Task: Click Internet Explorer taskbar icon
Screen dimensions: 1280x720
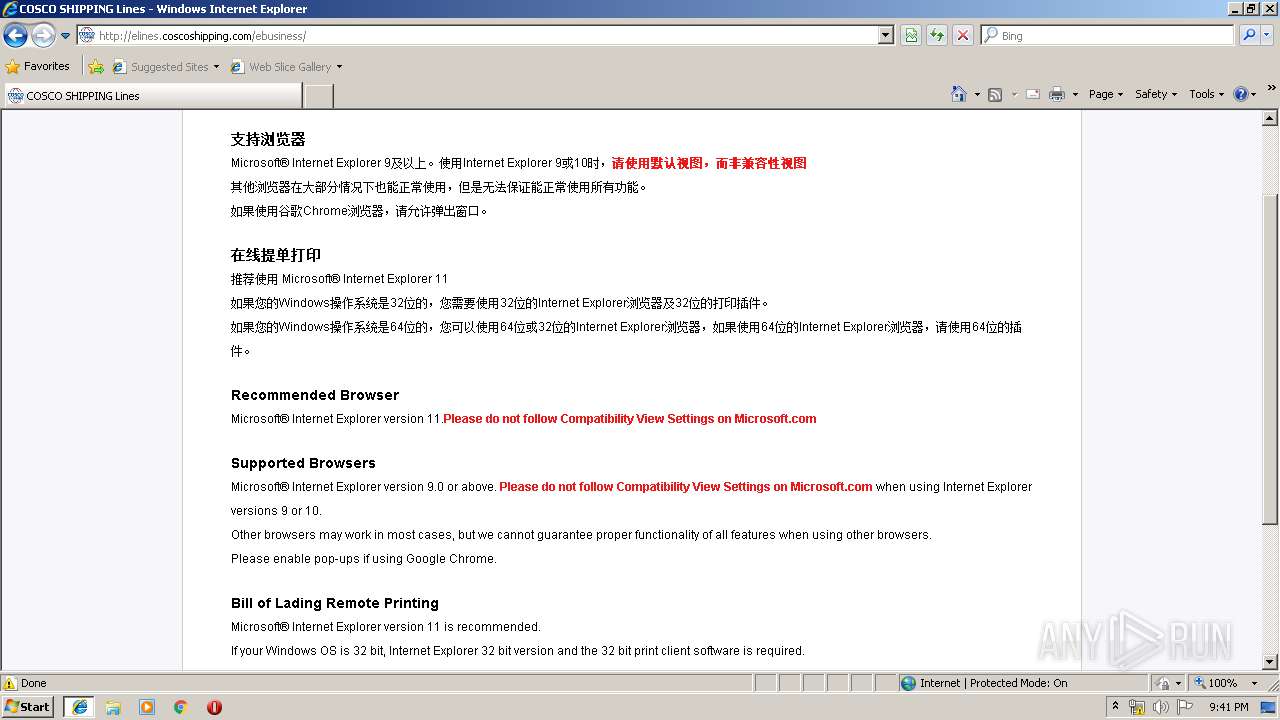Action: point(79,707)
